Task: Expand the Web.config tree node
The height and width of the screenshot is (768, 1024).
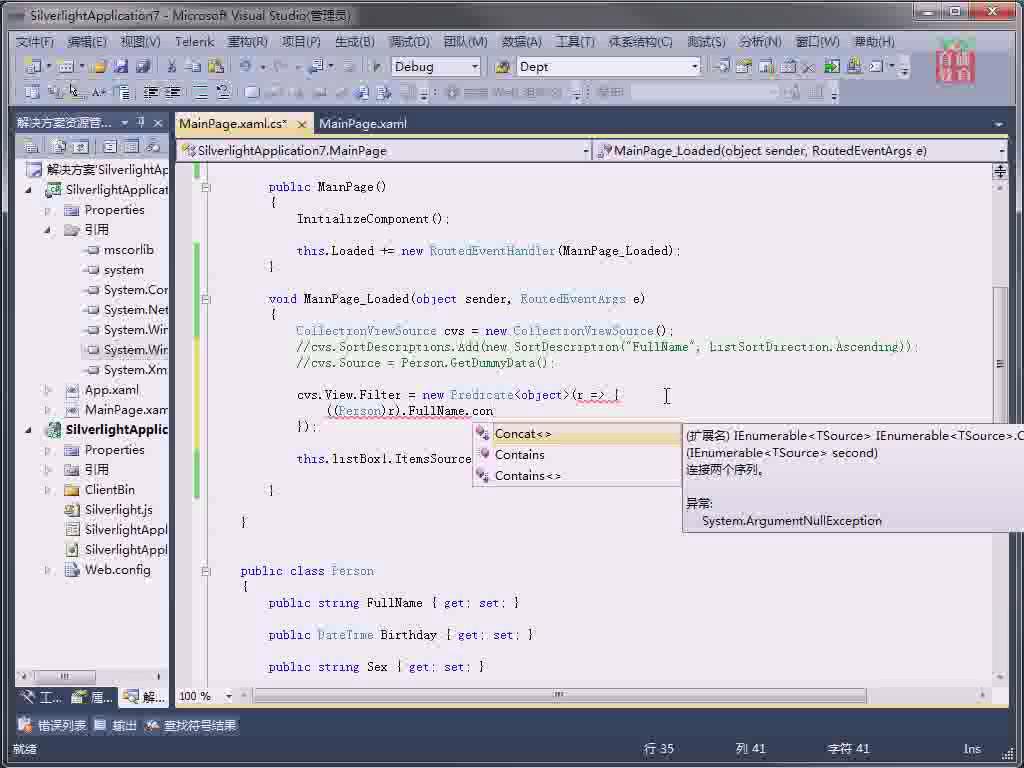Action: [x=47, y=570]
